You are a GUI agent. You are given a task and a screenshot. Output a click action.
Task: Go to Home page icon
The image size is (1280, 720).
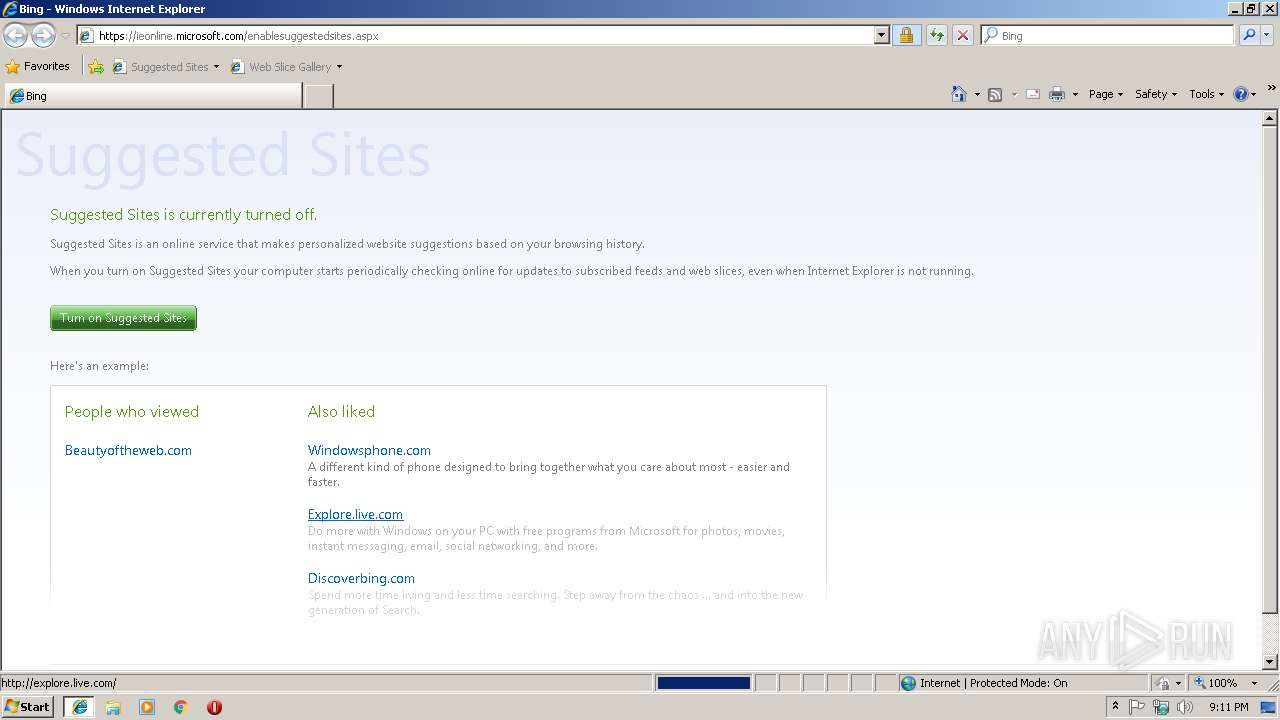click(x=958, y=94)
